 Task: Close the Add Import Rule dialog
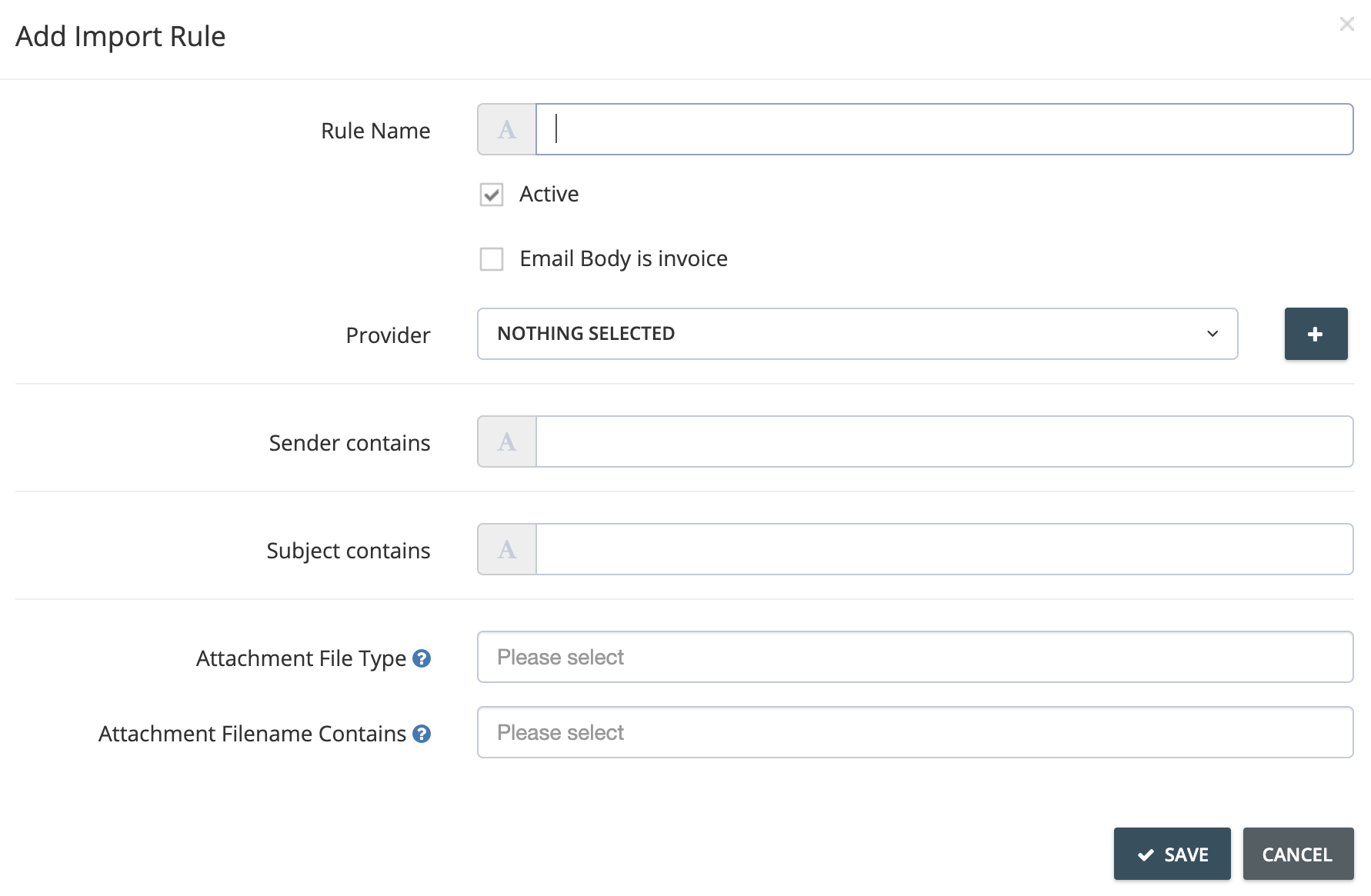(x=1346, y=24)
